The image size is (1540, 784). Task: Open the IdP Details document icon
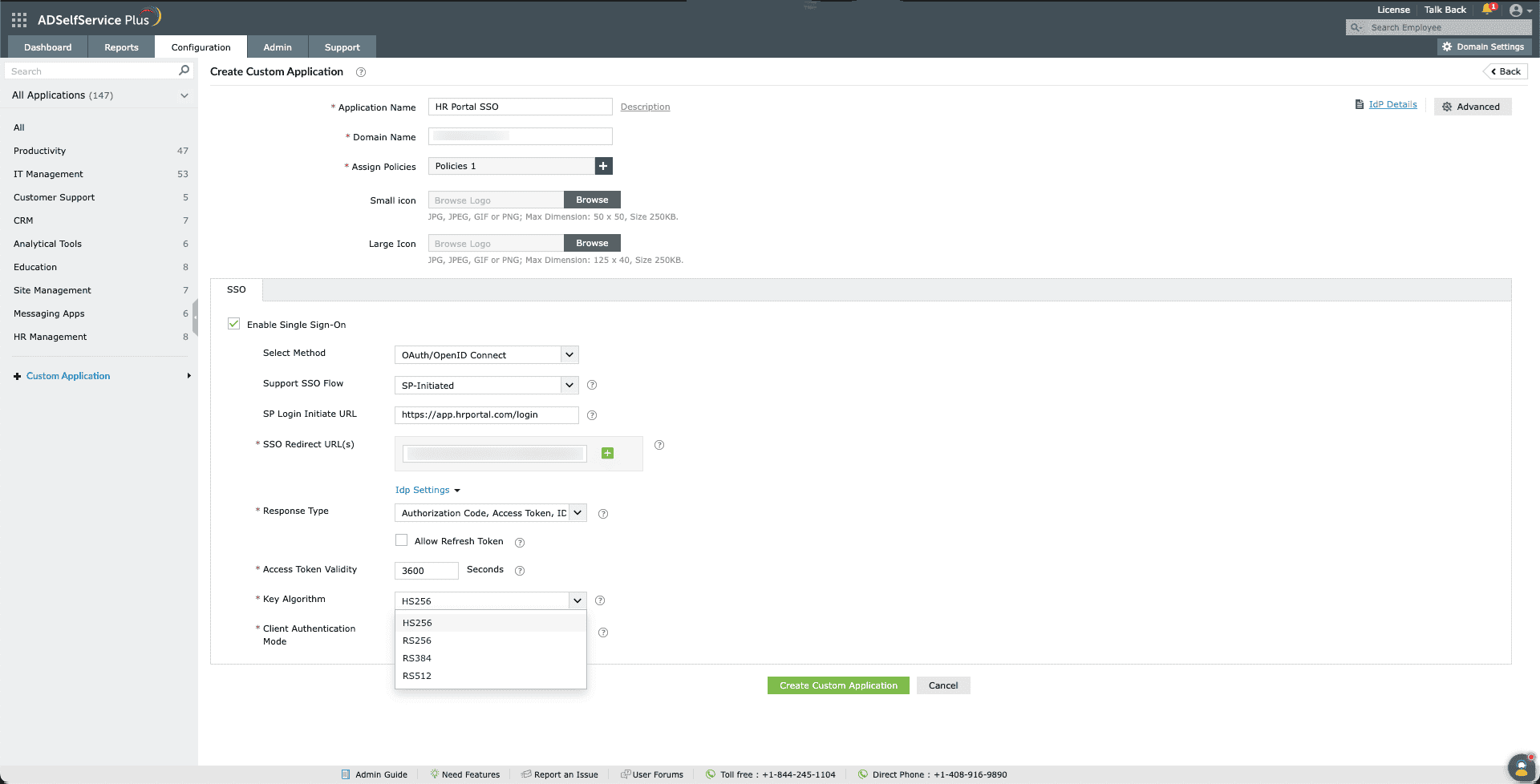click(1360, 104)
